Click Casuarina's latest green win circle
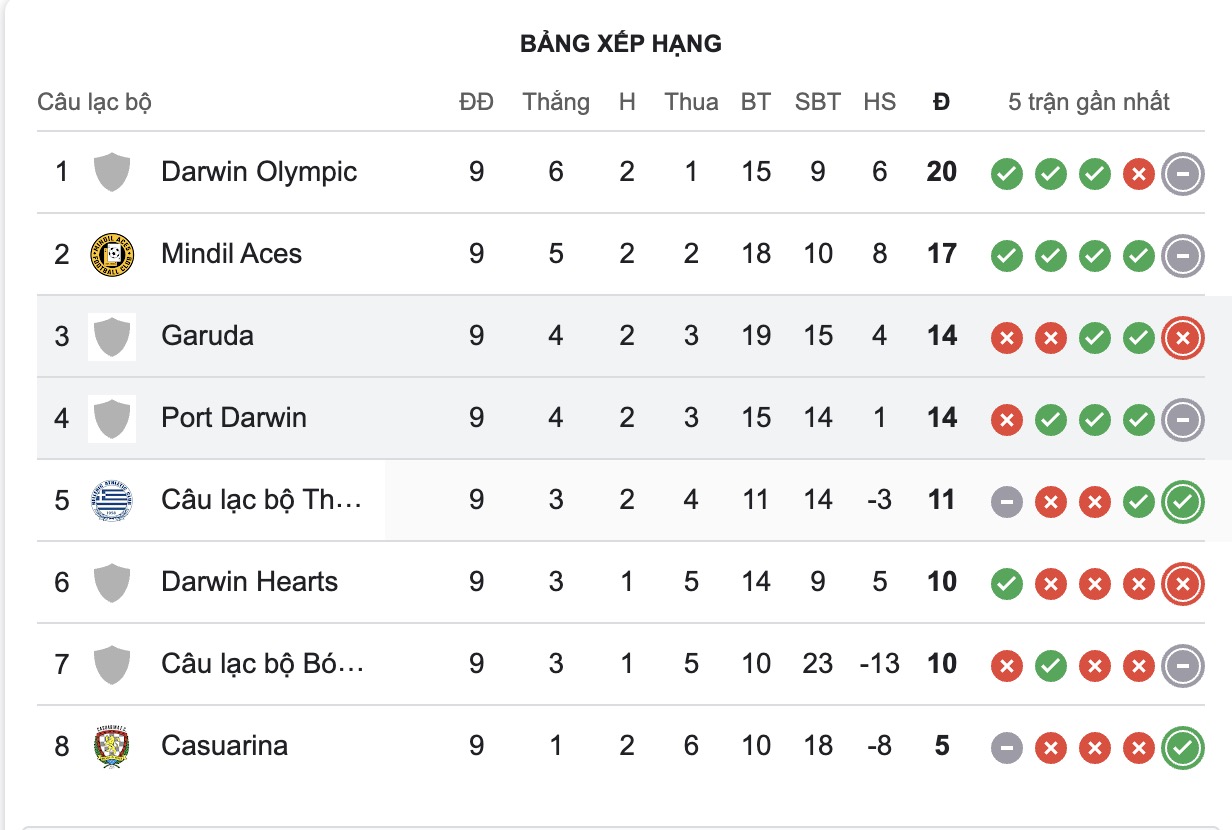This screenshot has width=1232, height=830. click(x=1181, y=746)
